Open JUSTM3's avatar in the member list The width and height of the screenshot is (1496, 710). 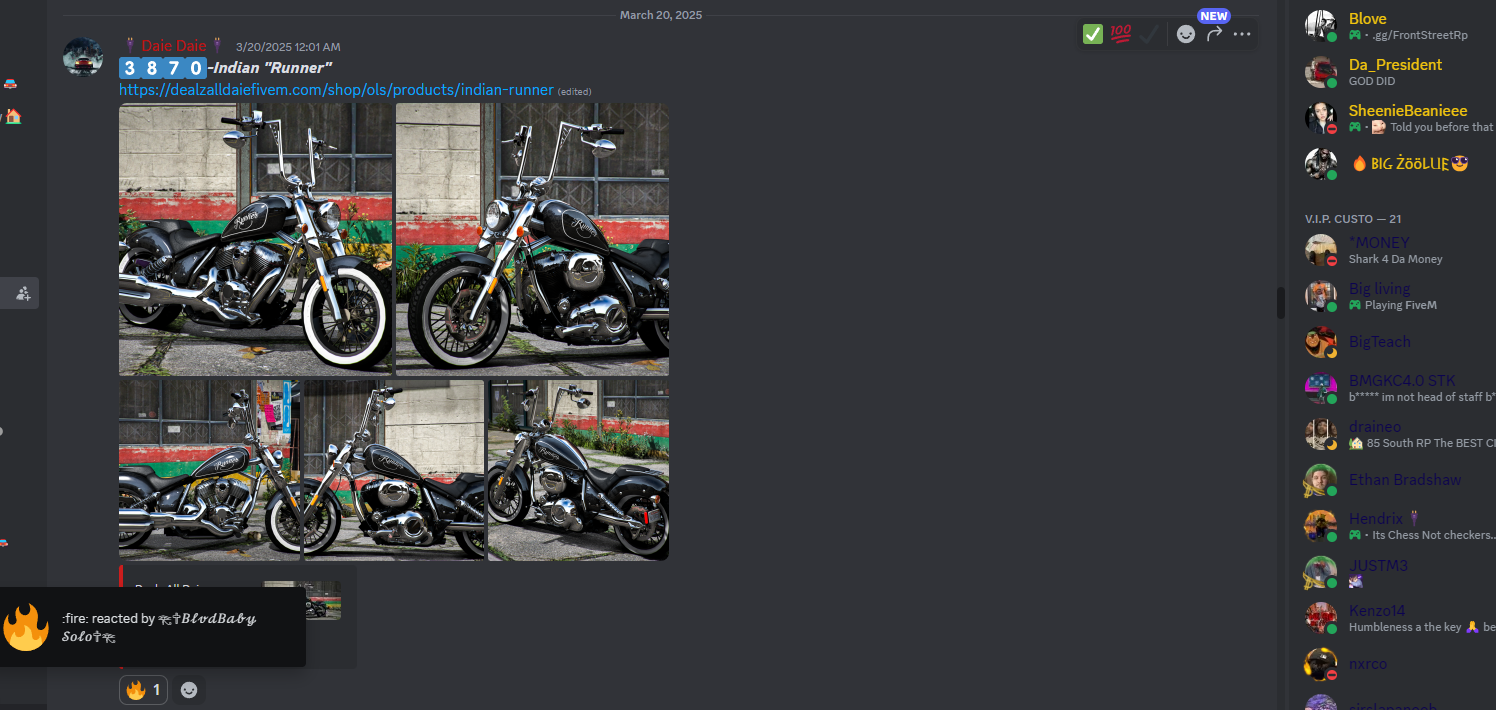point(1321,572)
